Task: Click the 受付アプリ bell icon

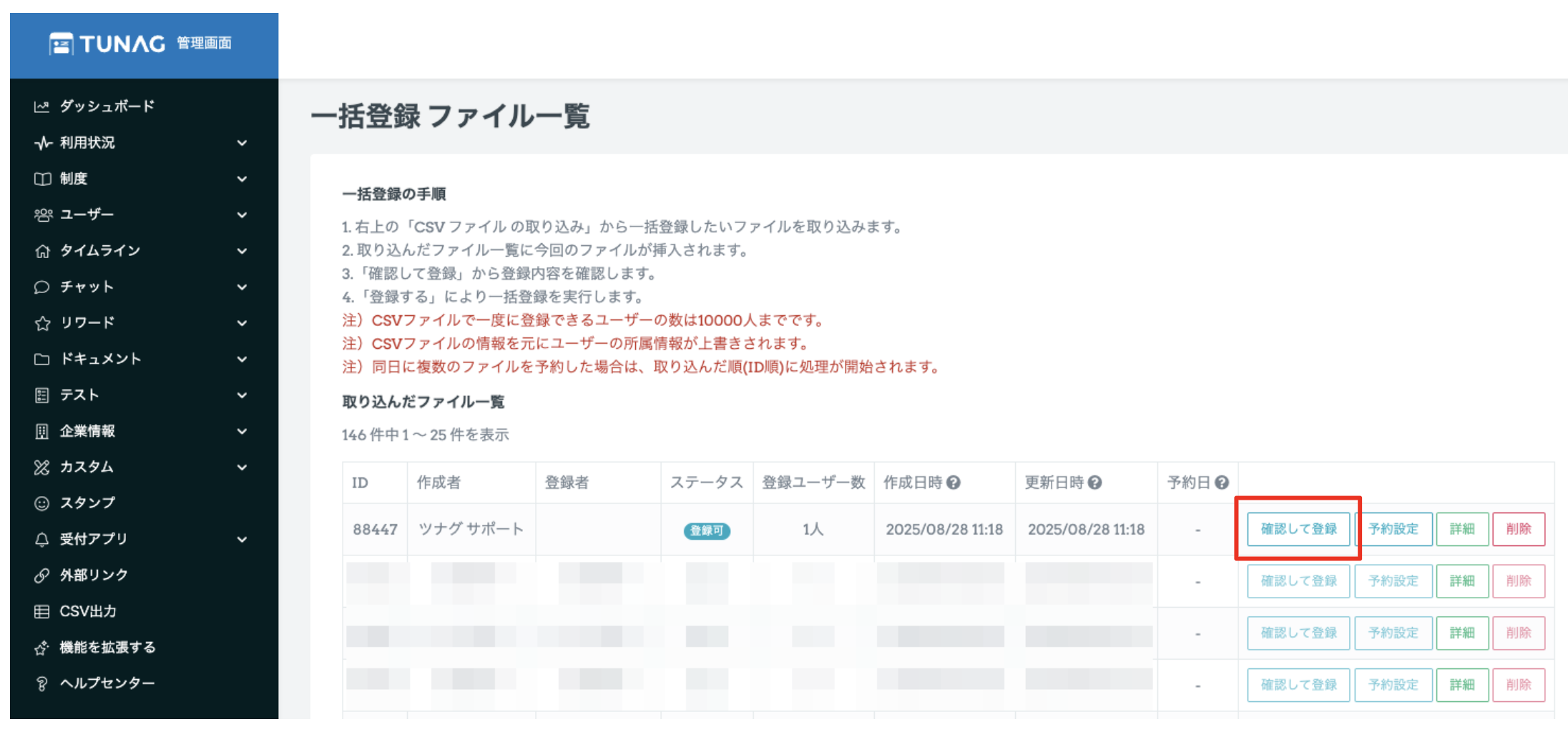Action: [x=41, y=540]
